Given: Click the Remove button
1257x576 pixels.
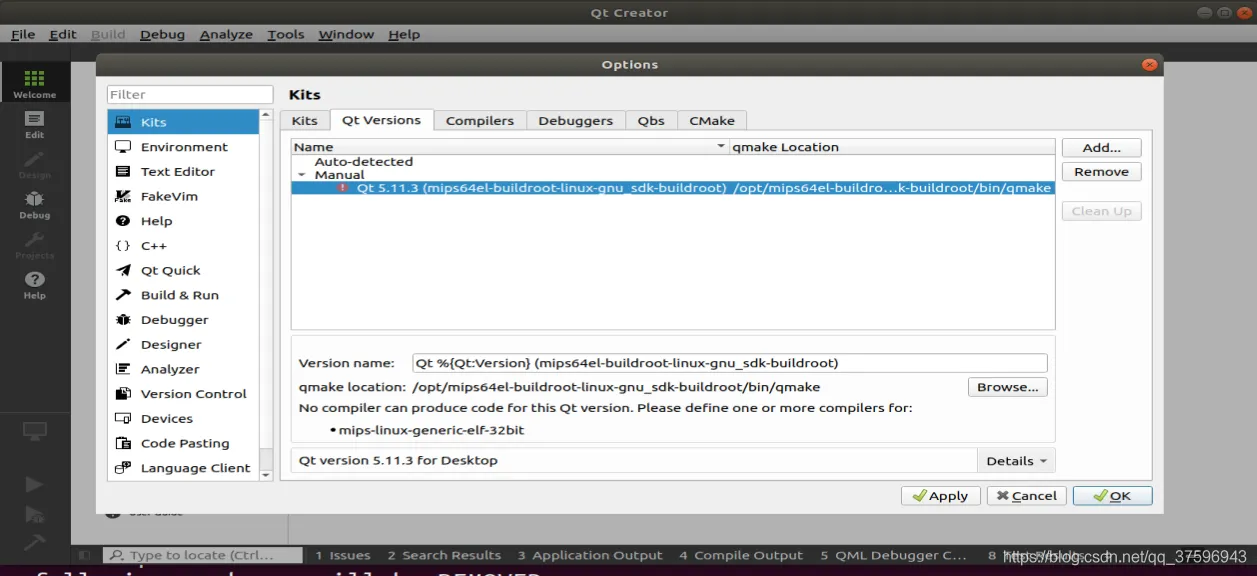Looking at the screenshot, I should click(x=1102, y=172).
